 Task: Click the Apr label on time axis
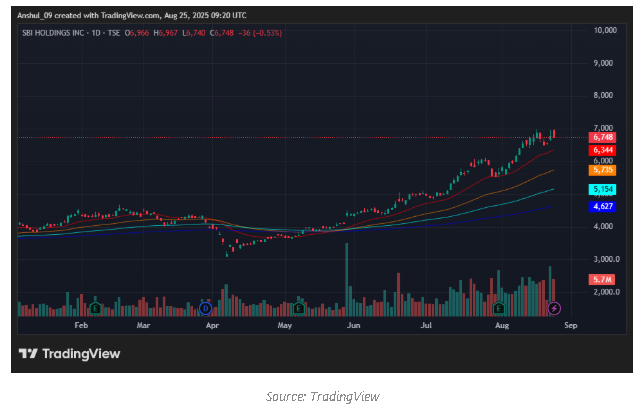coord(212,326)
